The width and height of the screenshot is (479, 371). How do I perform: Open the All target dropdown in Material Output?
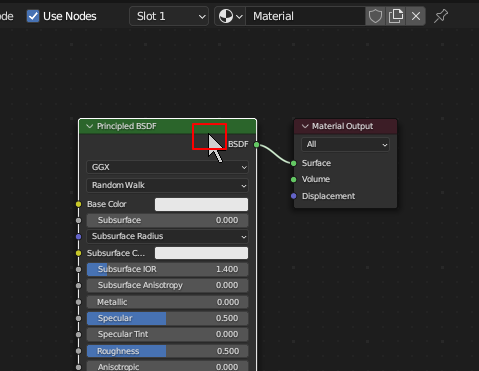pos(345,144)
